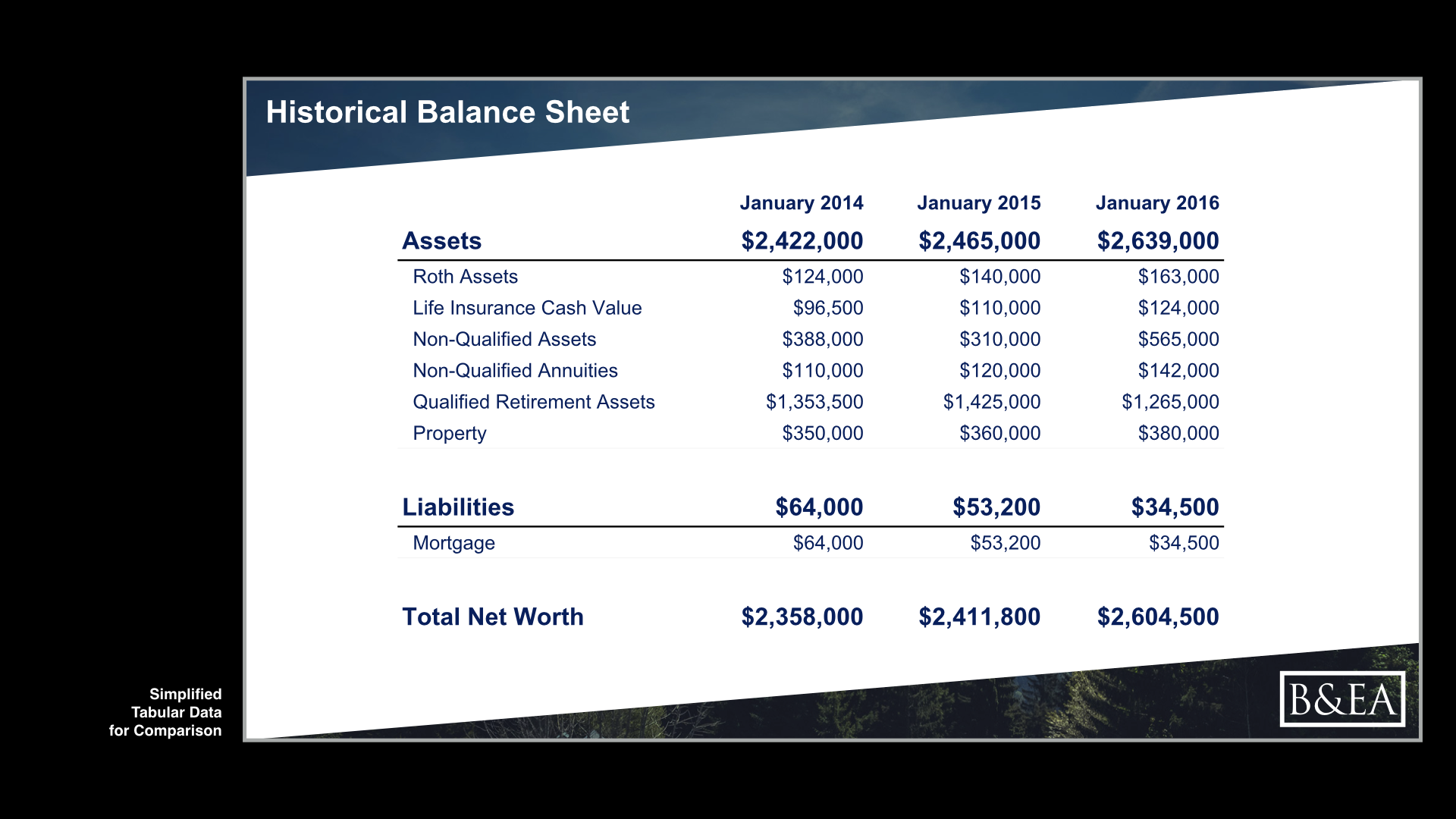Click Qualified Retirement value $1,425,000
The height and width of the screenshot is (819, 1456).
pos(992,402)
